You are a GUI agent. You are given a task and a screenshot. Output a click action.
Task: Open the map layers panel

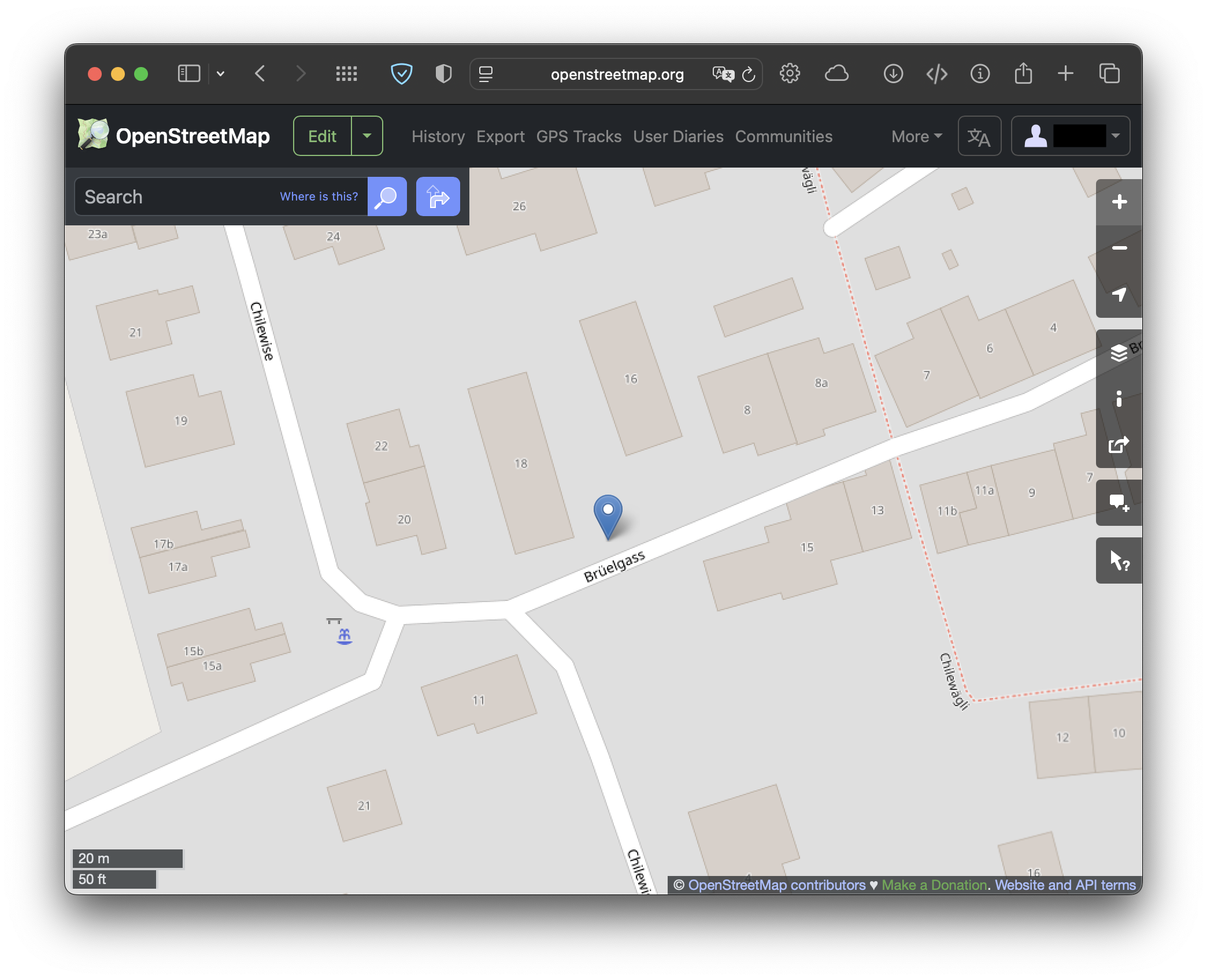point(1119,352)
